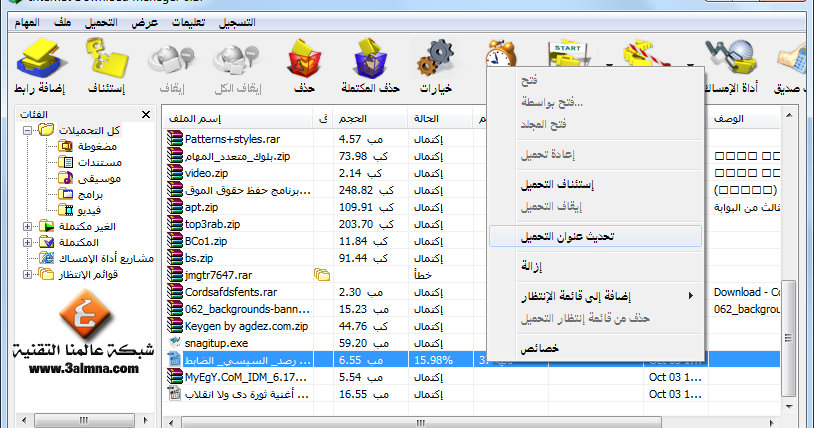The width and height of the screenshot is (814, 428).
Task: Collapse the All Downloads (كل التحميلات) tree node
Action: [x=28, y=130]
